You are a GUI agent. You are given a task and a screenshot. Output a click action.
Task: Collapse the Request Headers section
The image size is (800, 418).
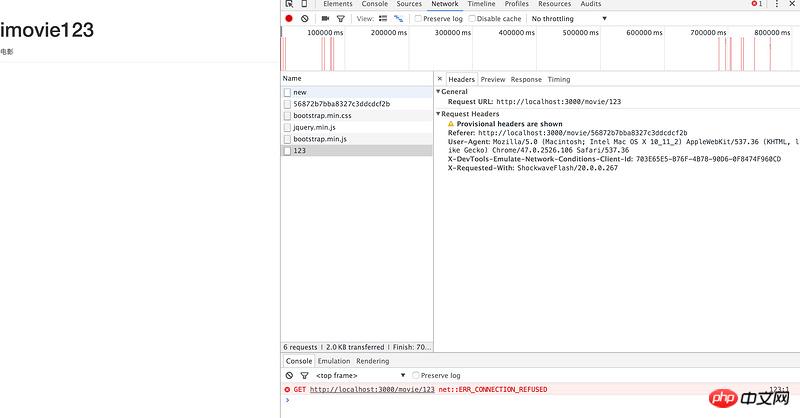click(438, 114)
